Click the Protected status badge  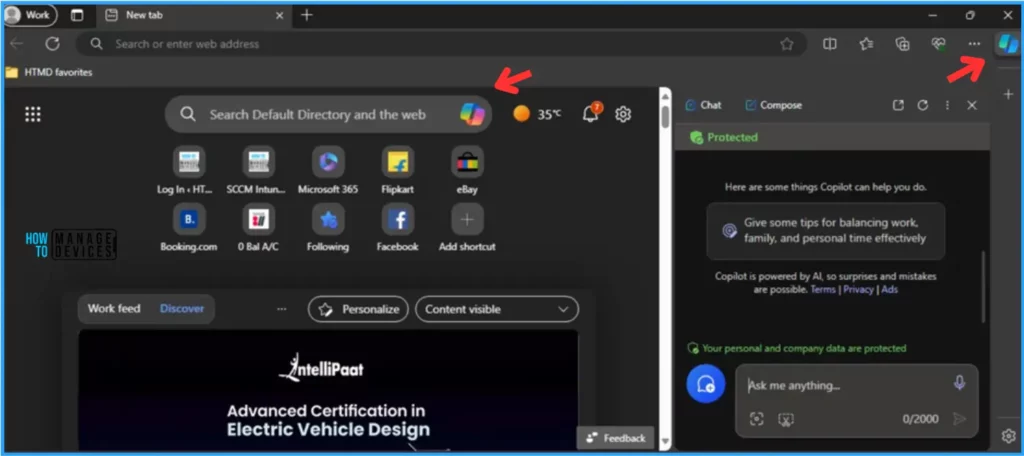724,137
